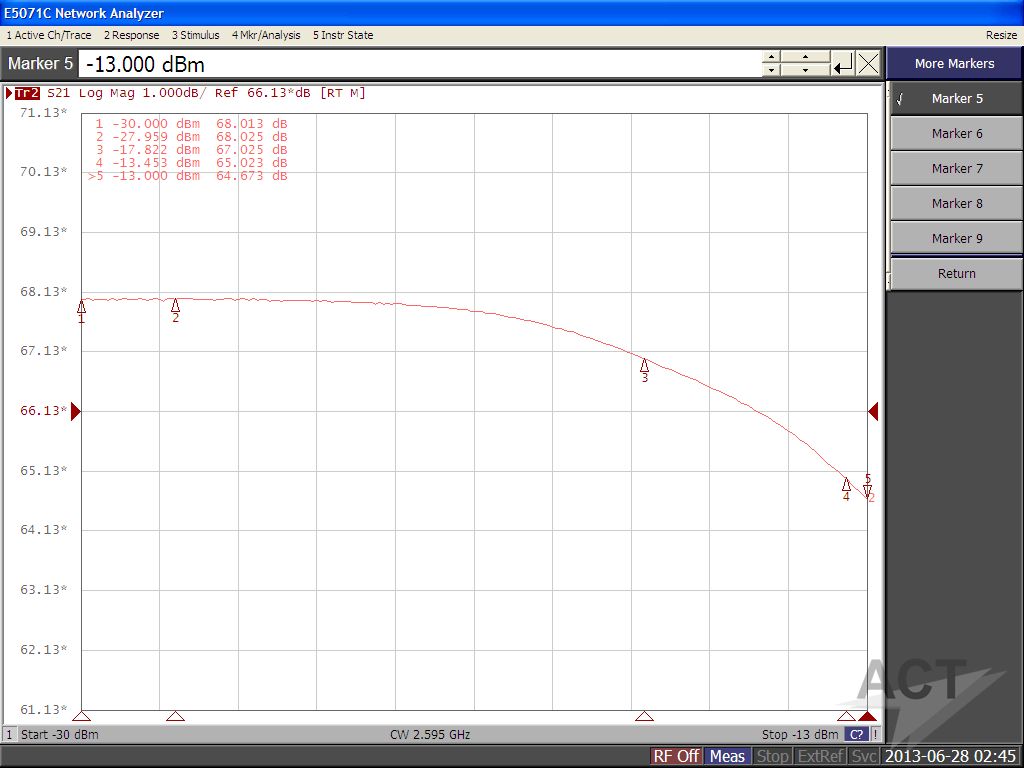The height and width of the screenshot is (768, 1024).
Task: Click channel 1 number box at bottom
Action: click(9, 734)
